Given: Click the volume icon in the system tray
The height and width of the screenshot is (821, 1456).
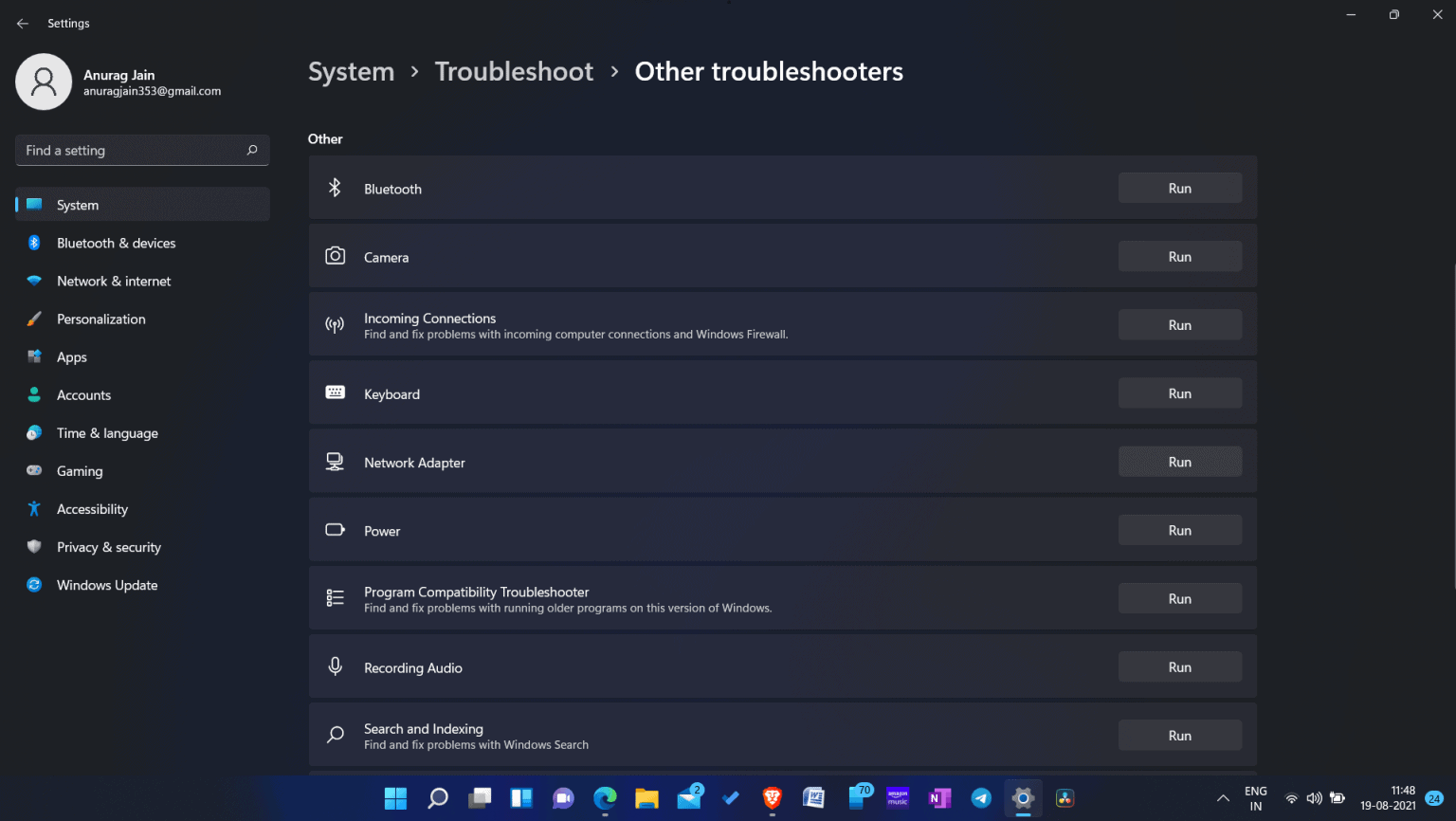Looking at the screenshot, I should pyautogui.click(x=1315, y=798).
